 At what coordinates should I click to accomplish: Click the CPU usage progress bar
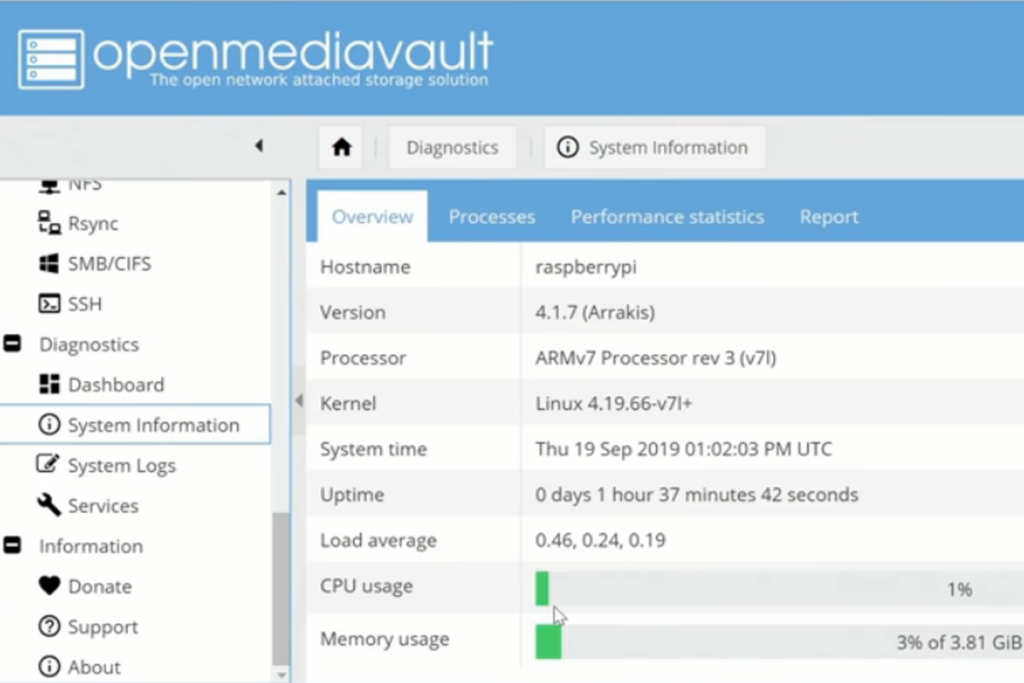pyautogui.click(x=779, y=589)
